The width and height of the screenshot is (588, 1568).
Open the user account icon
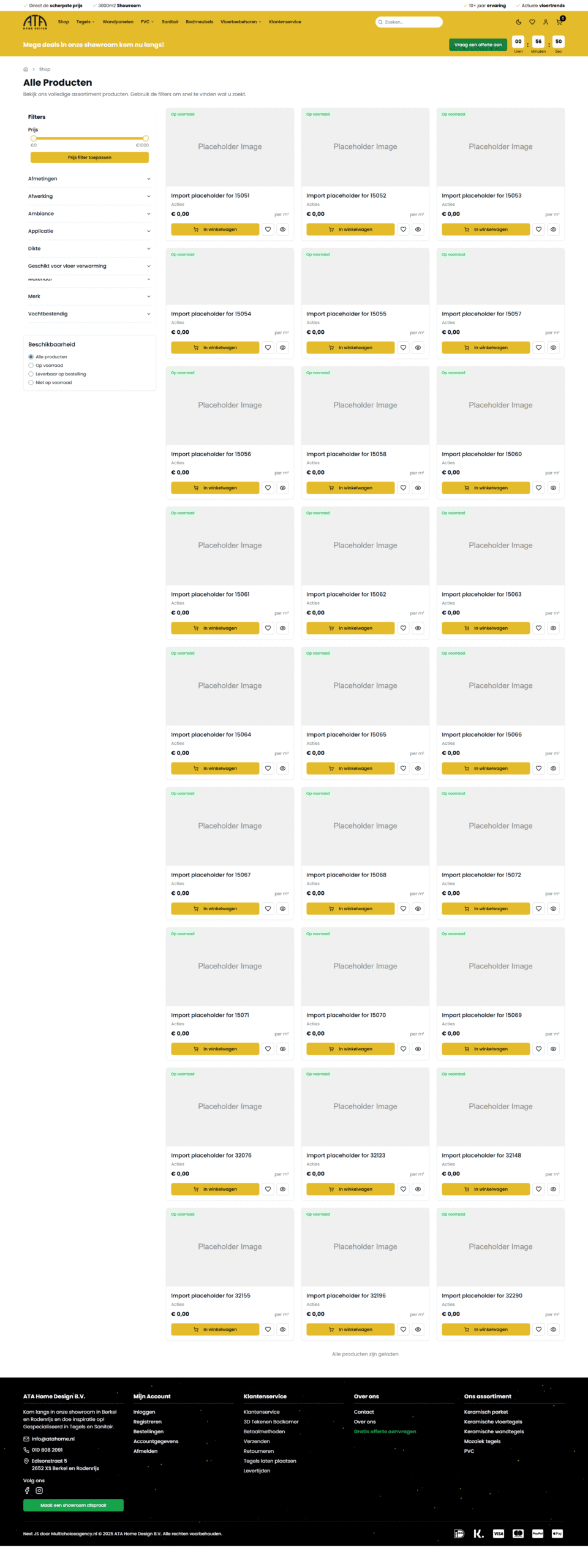546,22
